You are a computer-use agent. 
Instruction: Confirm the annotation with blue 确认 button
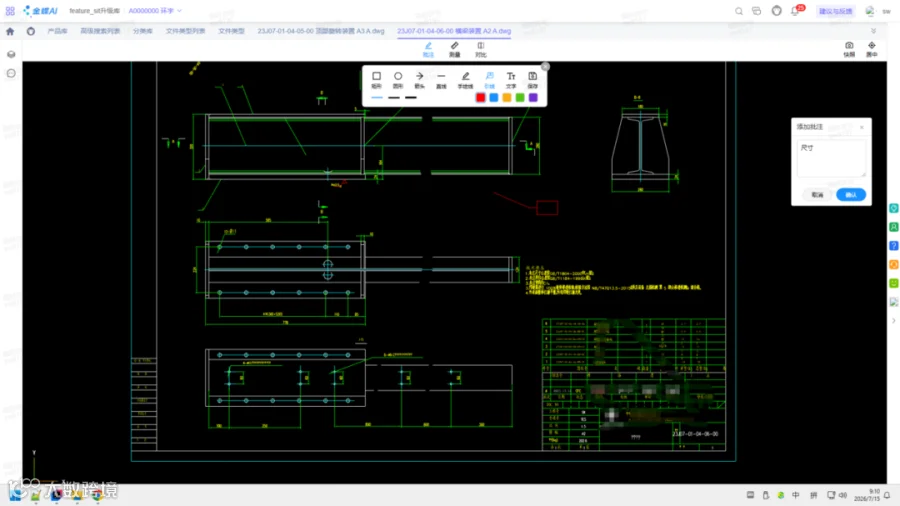(x=851, y=195)
